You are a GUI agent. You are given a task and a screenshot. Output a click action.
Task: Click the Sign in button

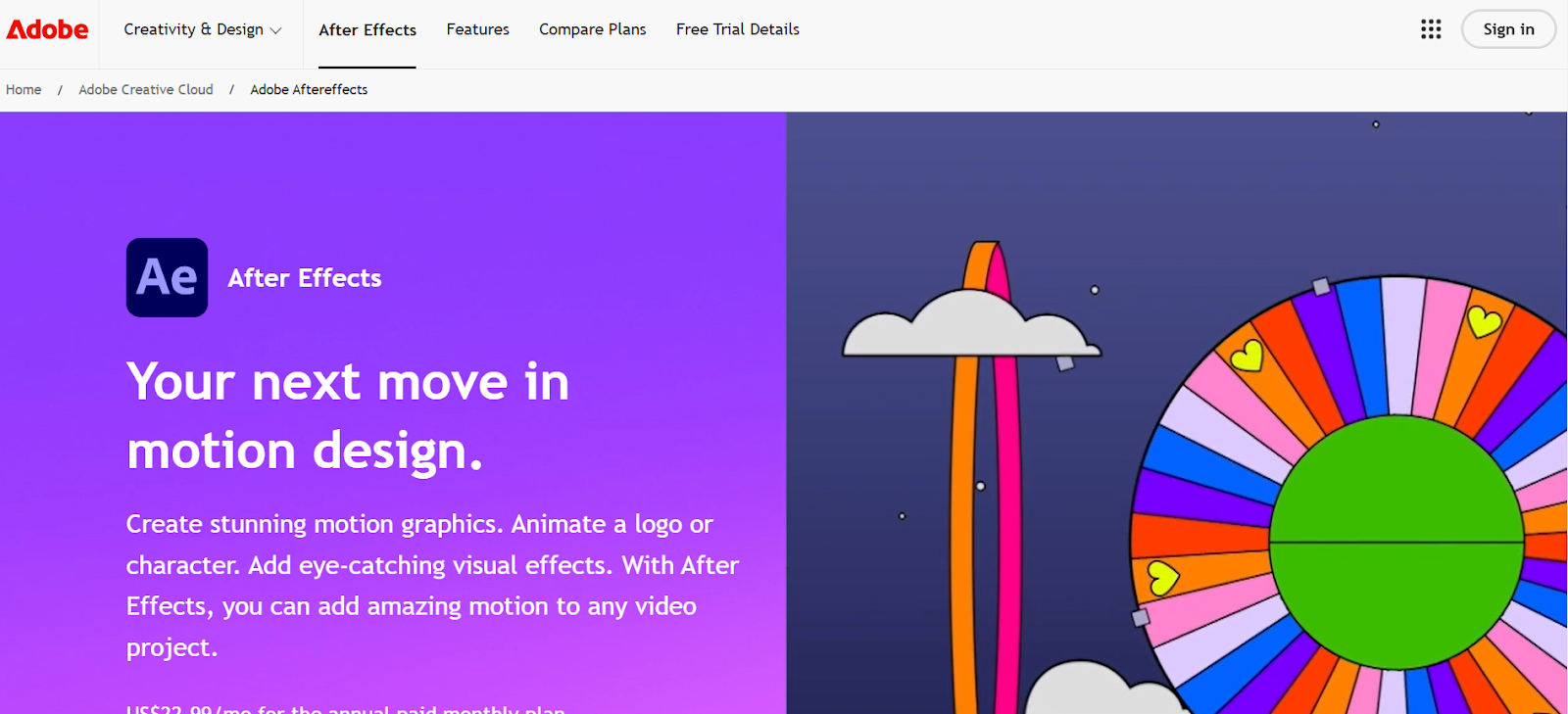[x=1508, y=29]
